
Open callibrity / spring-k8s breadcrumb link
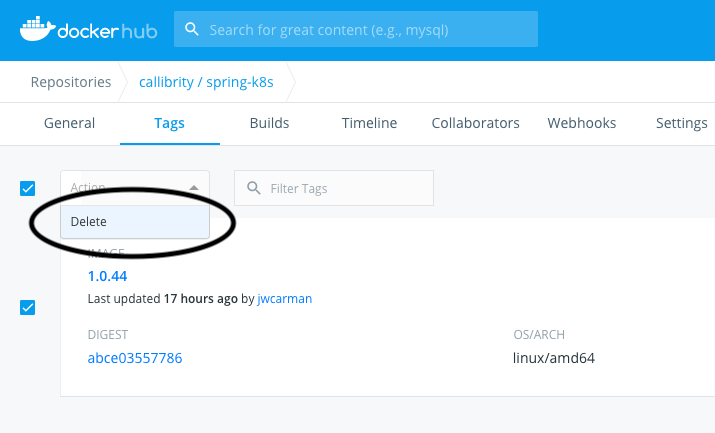click(206, 82)
